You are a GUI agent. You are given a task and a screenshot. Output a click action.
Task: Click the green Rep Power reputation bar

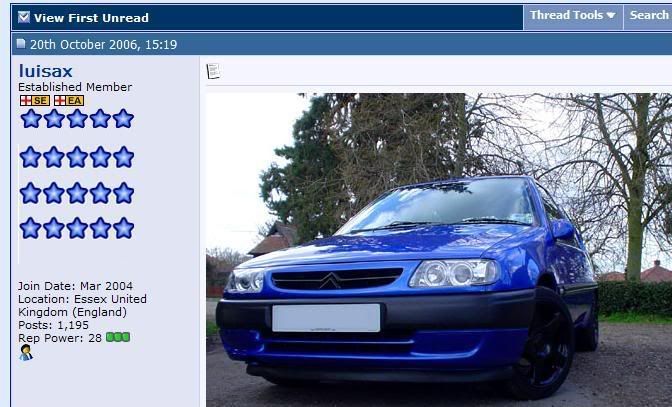click(118, 337)
